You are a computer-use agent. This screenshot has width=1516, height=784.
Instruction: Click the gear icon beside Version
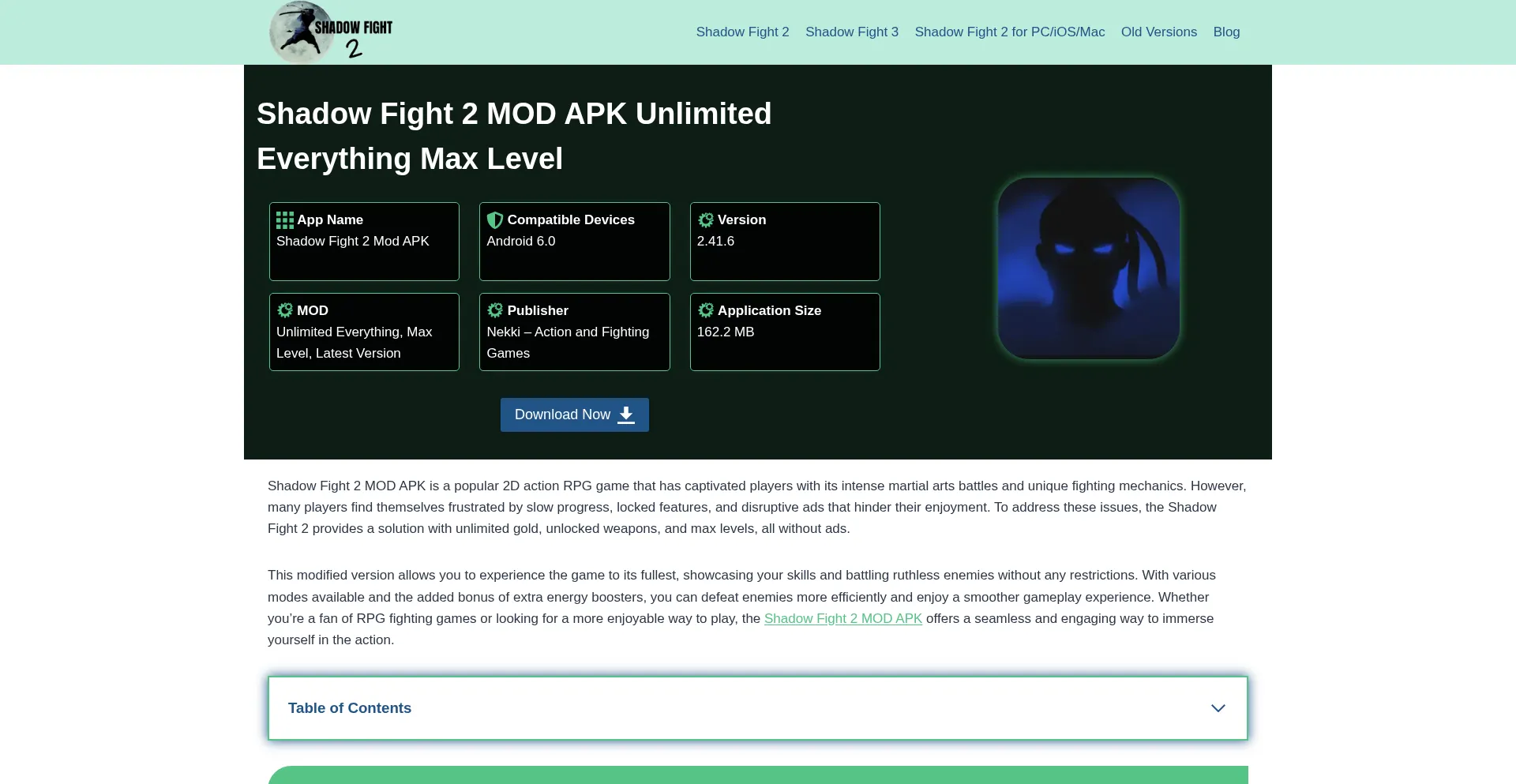(x=706, y=220)
